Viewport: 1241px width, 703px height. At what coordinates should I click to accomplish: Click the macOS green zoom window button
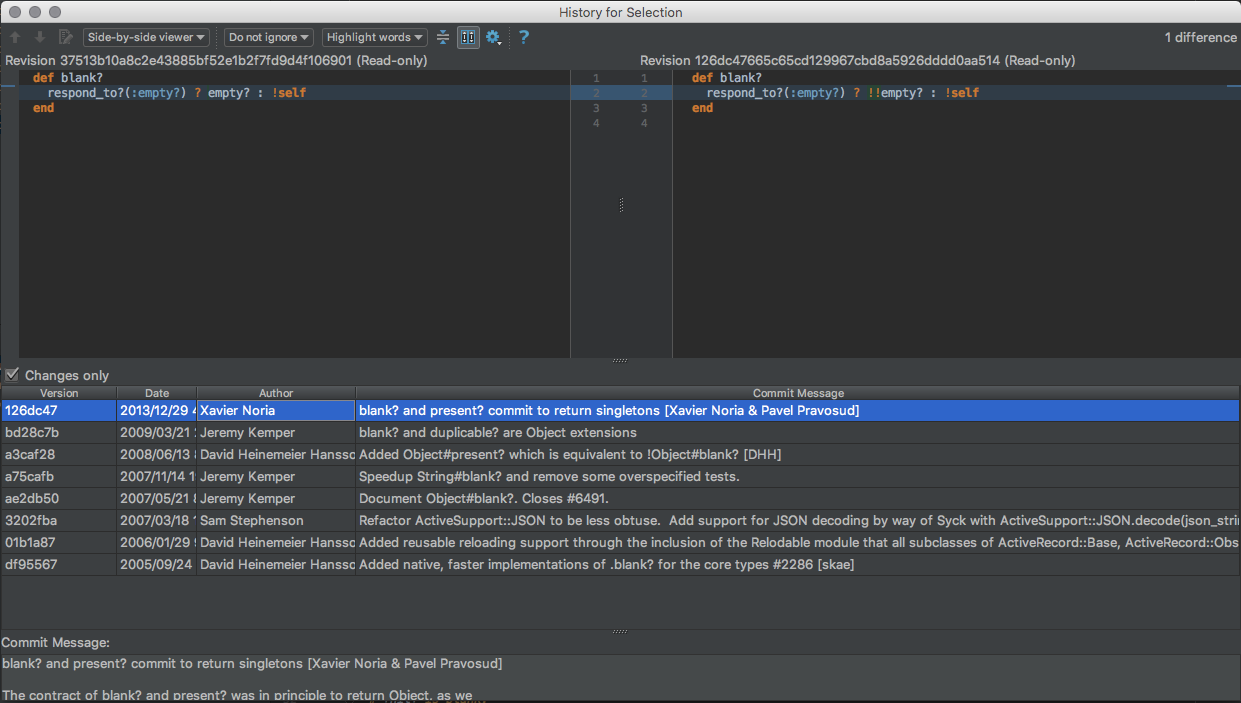coord(53,12)
